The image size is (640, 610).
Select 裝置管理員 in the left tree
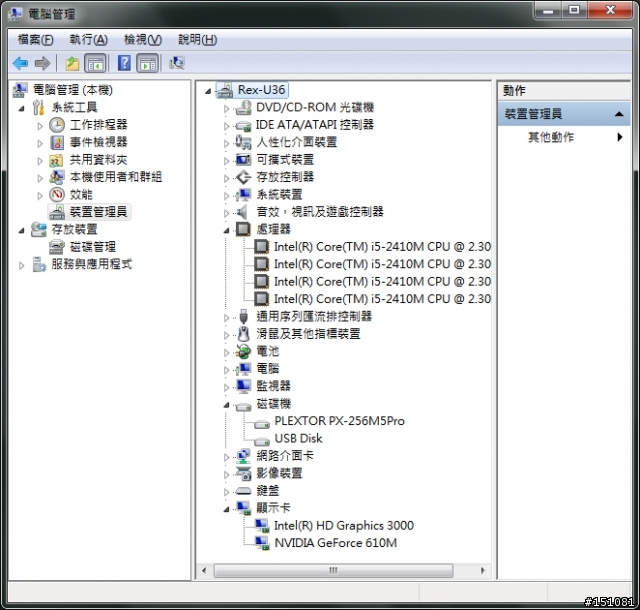[x=98, y=212]
